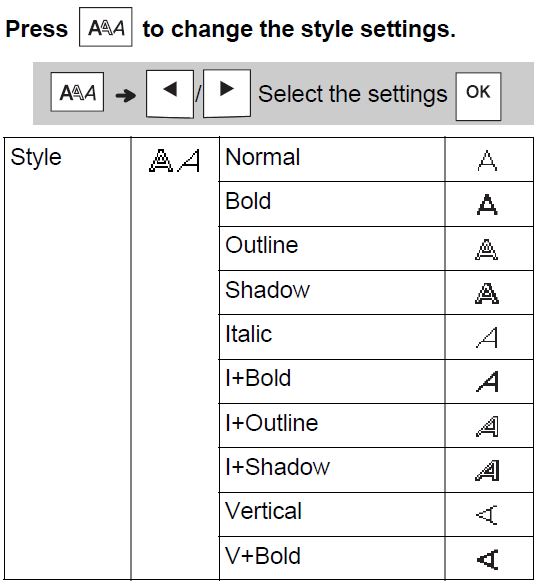Select the Vertical text row label
Screen dimensions: 541x584
coord(264,511)
